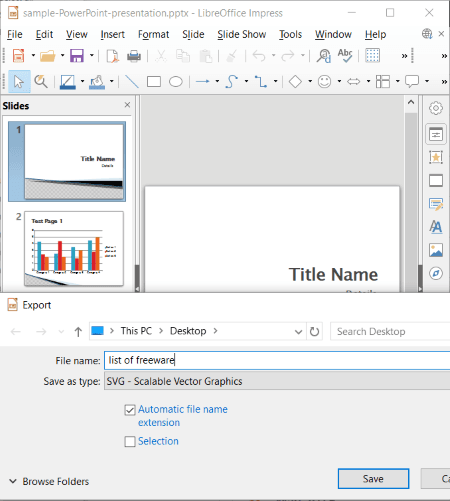Image resolution: width=450 pixels, height=501 pixels.
Task: Click the File name input field
Action: (x=277, y=360)
